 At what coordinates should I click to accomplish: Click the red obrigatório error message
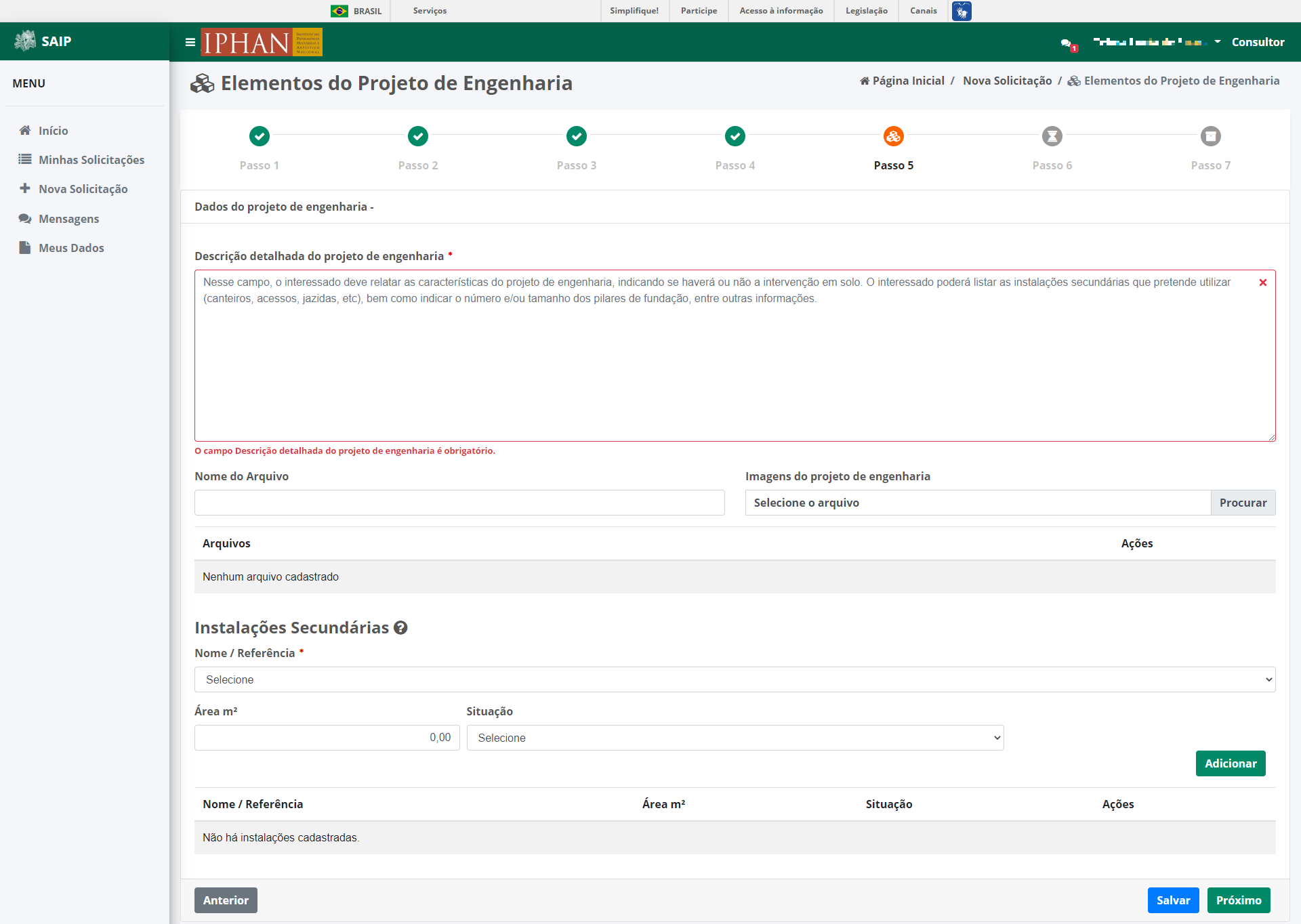tap(345, 450)
